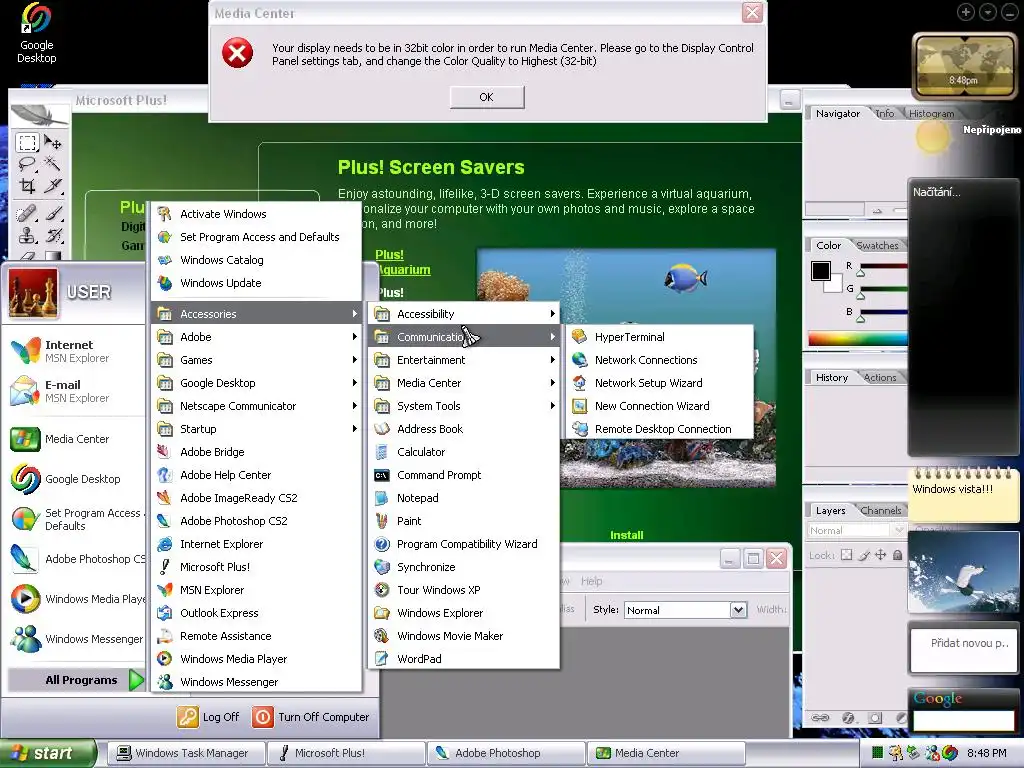Click the foreground color swatch in Color panel

[821, 270]
